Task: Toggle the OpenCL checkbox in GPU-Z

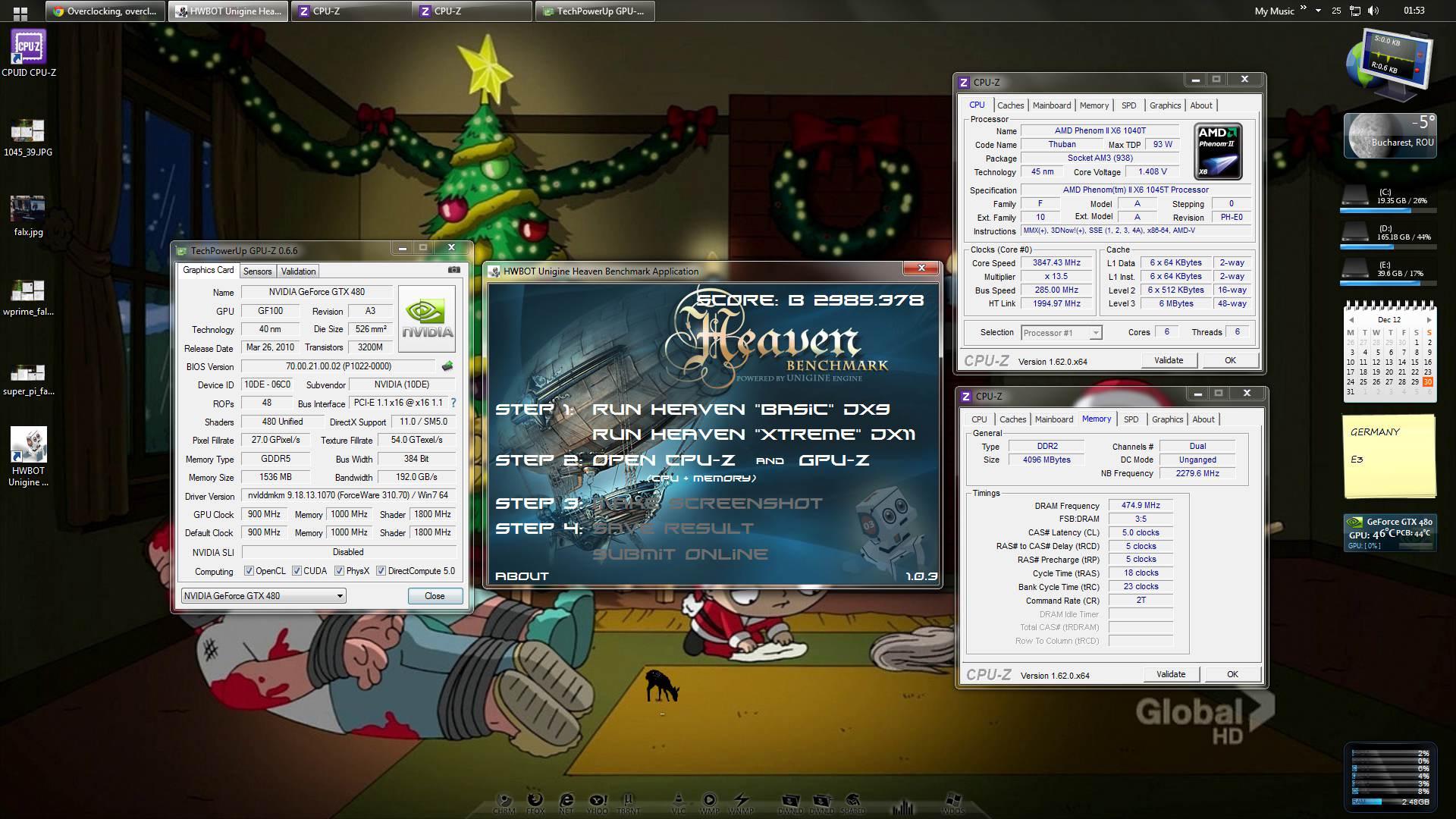Action: [x=249, y=571]
